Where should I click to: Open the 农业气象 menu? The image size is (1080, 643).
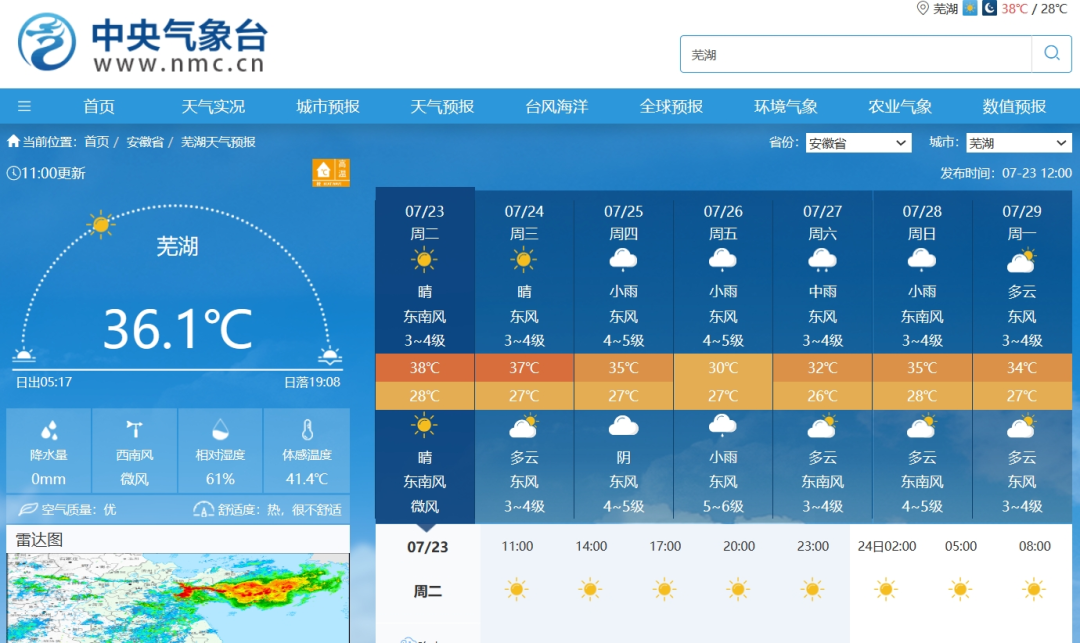(x=900, y=106)
